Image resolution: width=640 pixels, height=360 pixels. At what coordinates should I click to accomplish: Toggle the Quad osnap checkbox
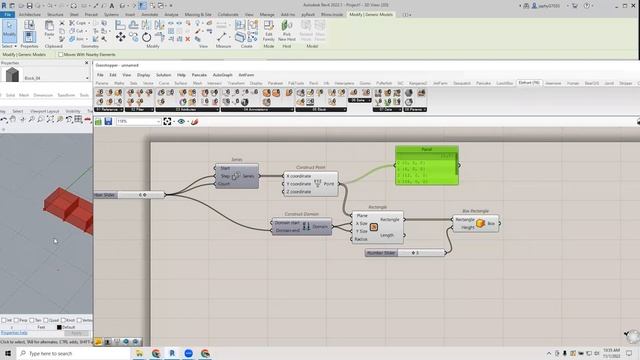coord(46,320)
